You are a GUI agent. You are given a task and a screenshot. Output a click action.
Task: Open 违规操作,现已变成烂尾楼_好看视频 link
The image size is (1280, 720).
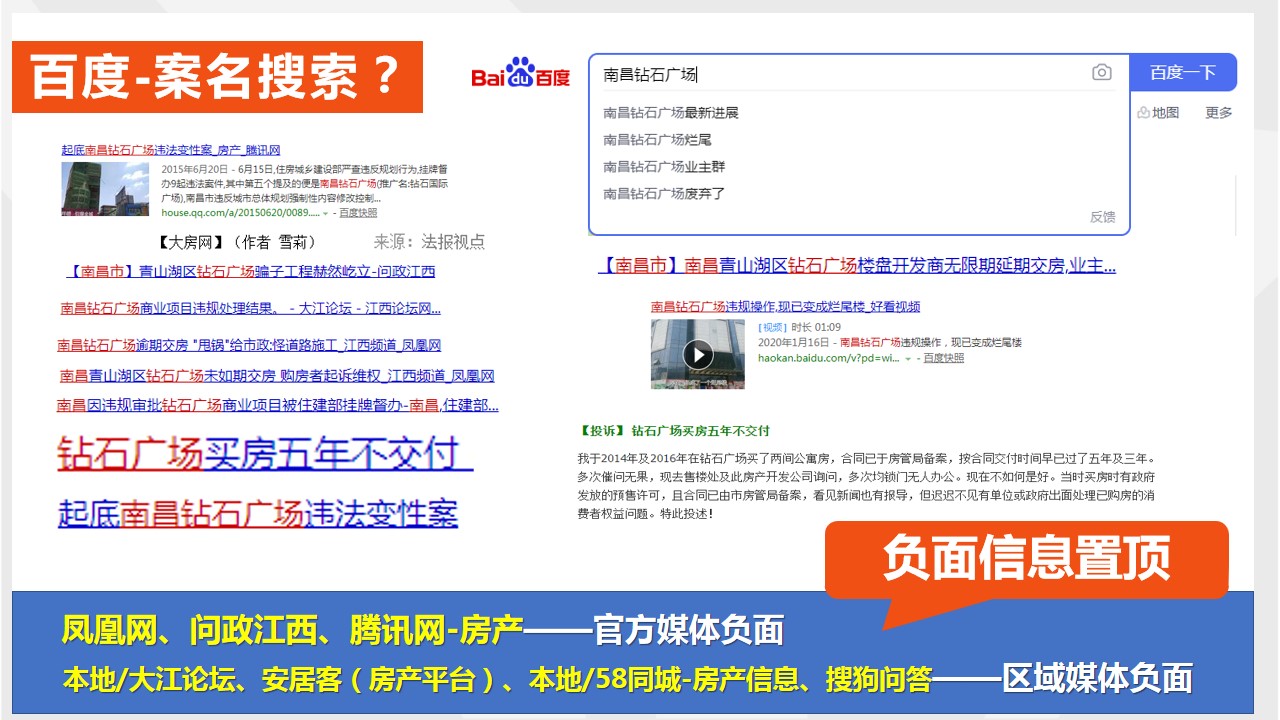pyautogui.click(x=785, y=307)
